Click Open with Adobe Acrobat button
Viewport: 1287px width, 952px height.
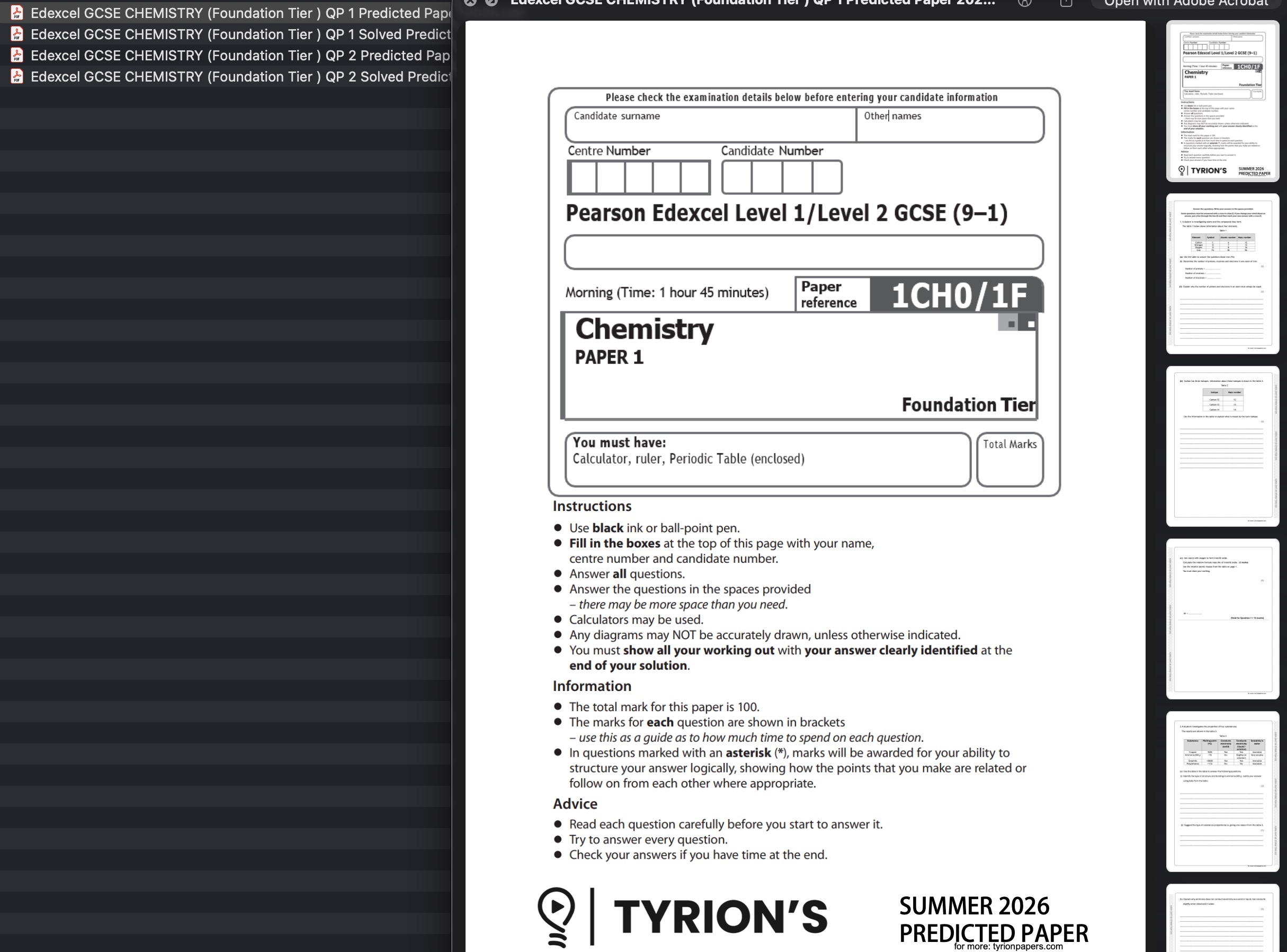coord(1185,3)
